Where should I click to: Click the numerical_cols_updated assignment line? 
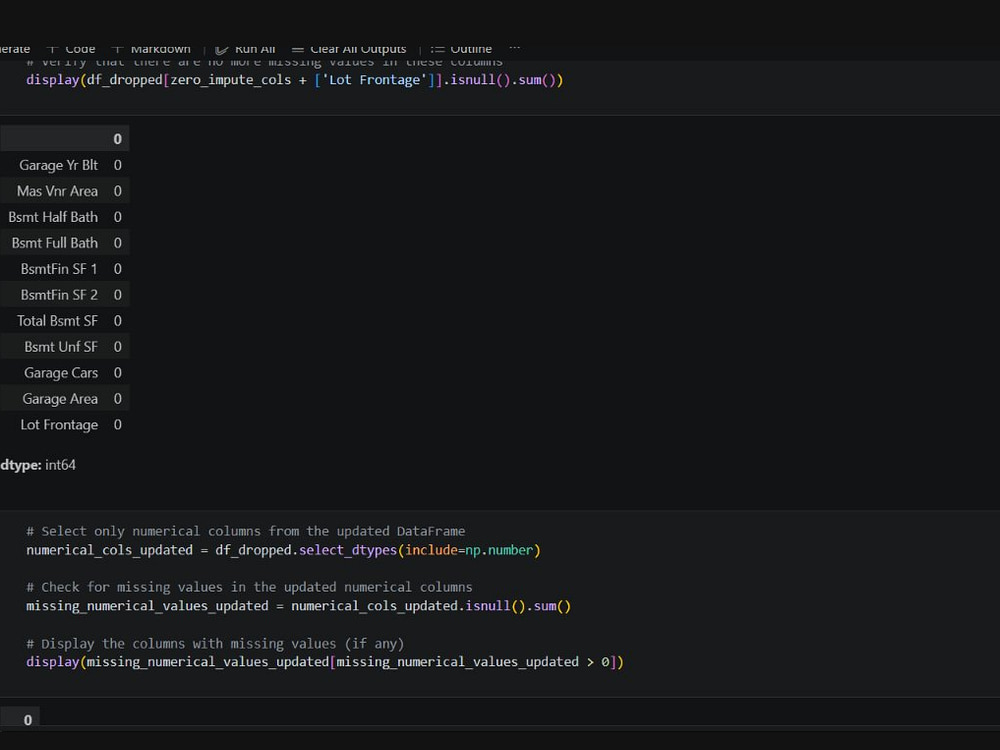283,550
